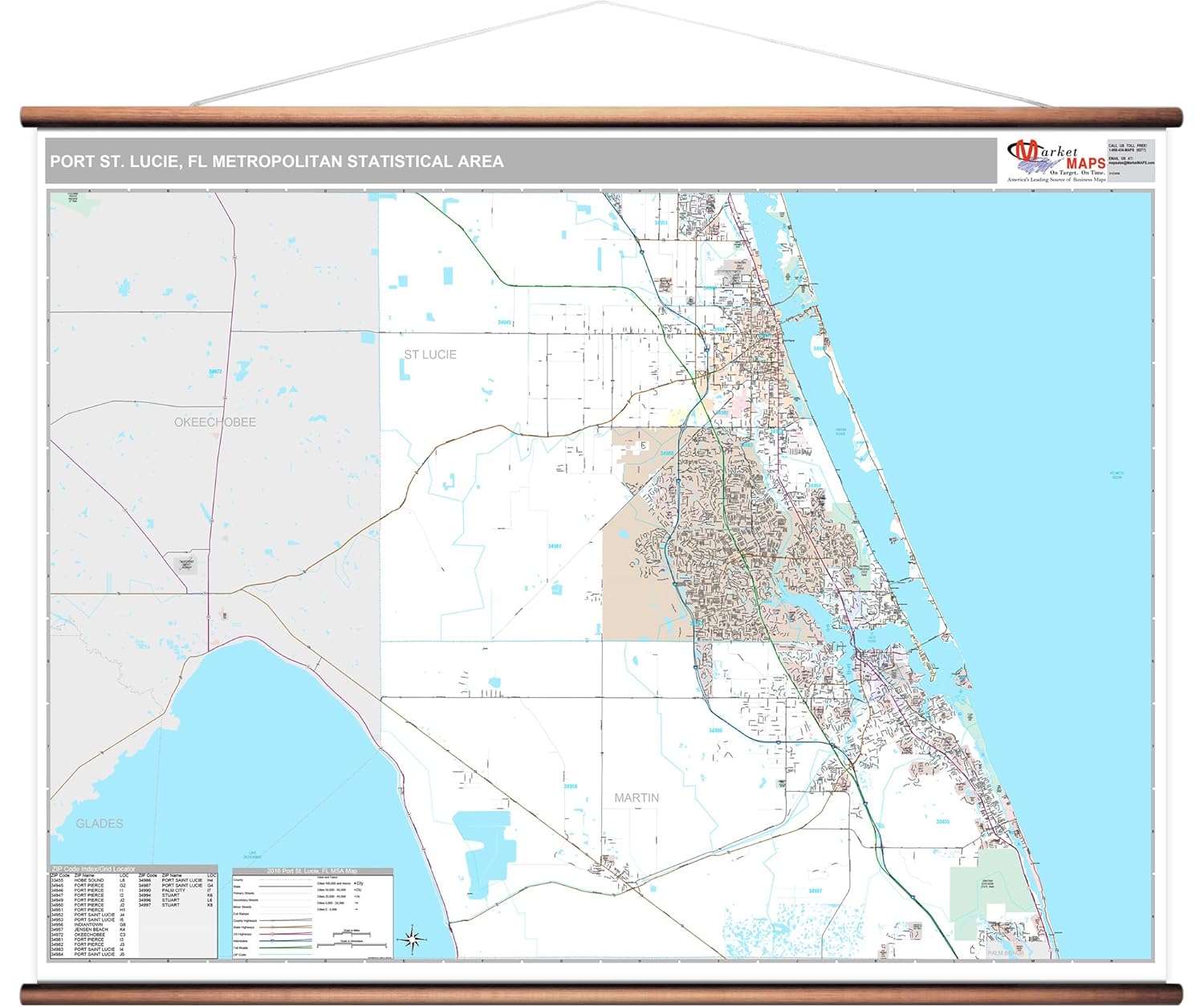
Task: Click the 2018 Port St. Lucie MSA Map legend title
Action: 312,870
